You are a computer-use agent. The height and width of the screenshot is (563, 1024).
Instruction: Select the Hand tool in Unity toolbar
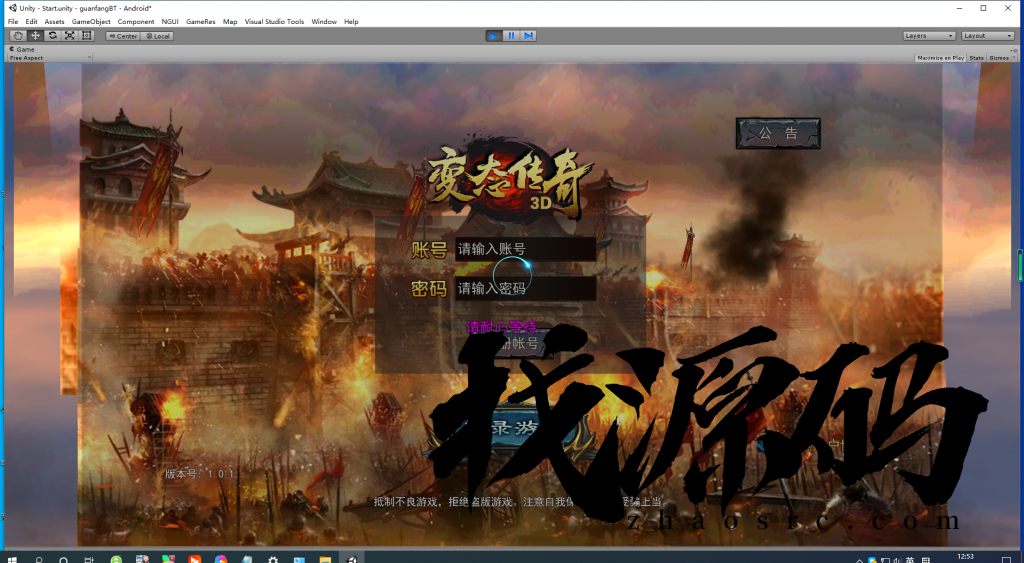[x=18, y=36]
